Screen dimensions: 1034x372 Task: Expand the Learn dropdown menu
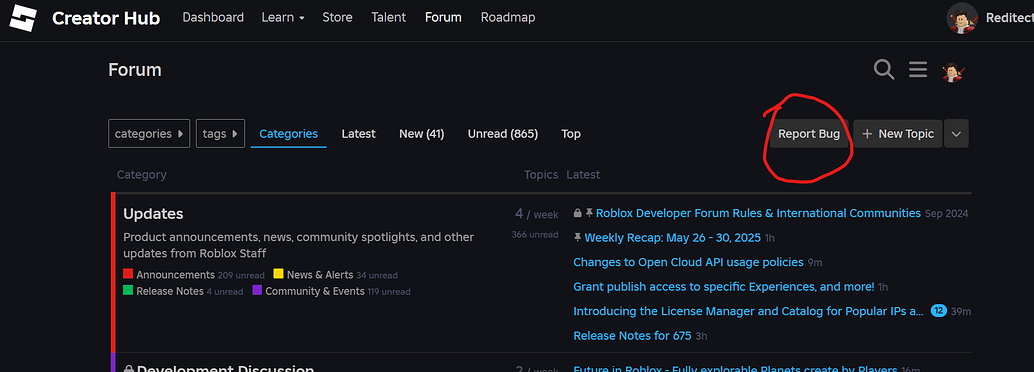coord(283,17)
